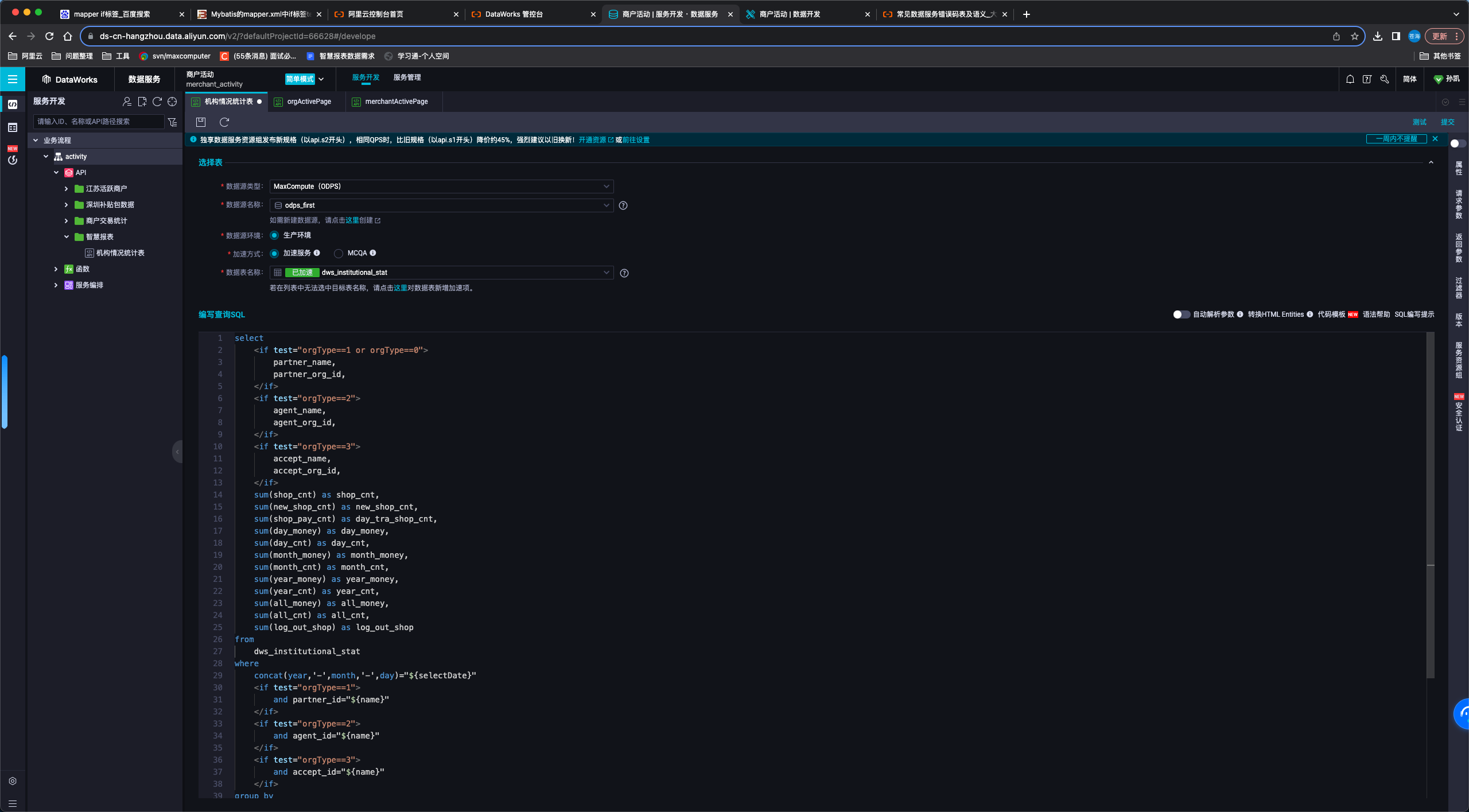Screen dimensions: 1469x812
Task: Expand the 江苏活跃商户 folder
Action: pyautogui.click(x=66, y=189)
